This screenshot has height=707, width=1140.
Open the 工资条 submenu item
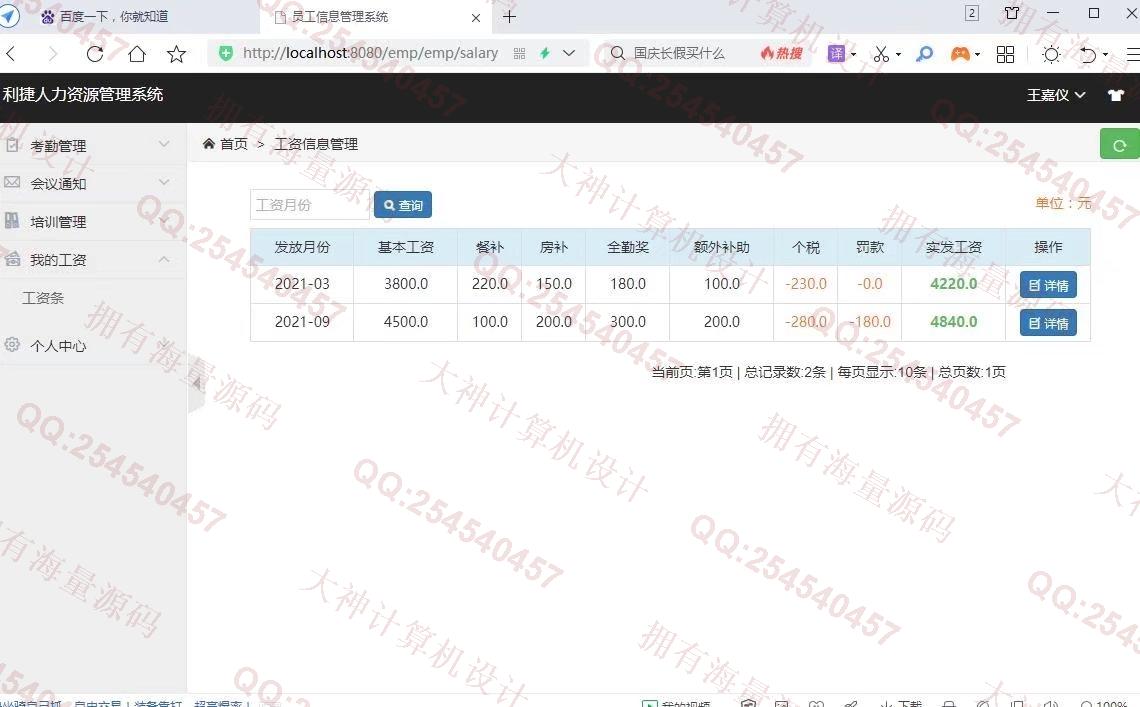point(43,298)
